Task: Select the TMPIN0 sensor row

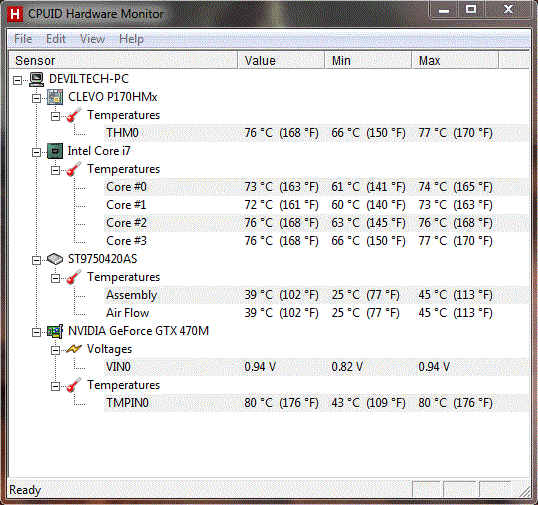Action: (x=316, y=403)
